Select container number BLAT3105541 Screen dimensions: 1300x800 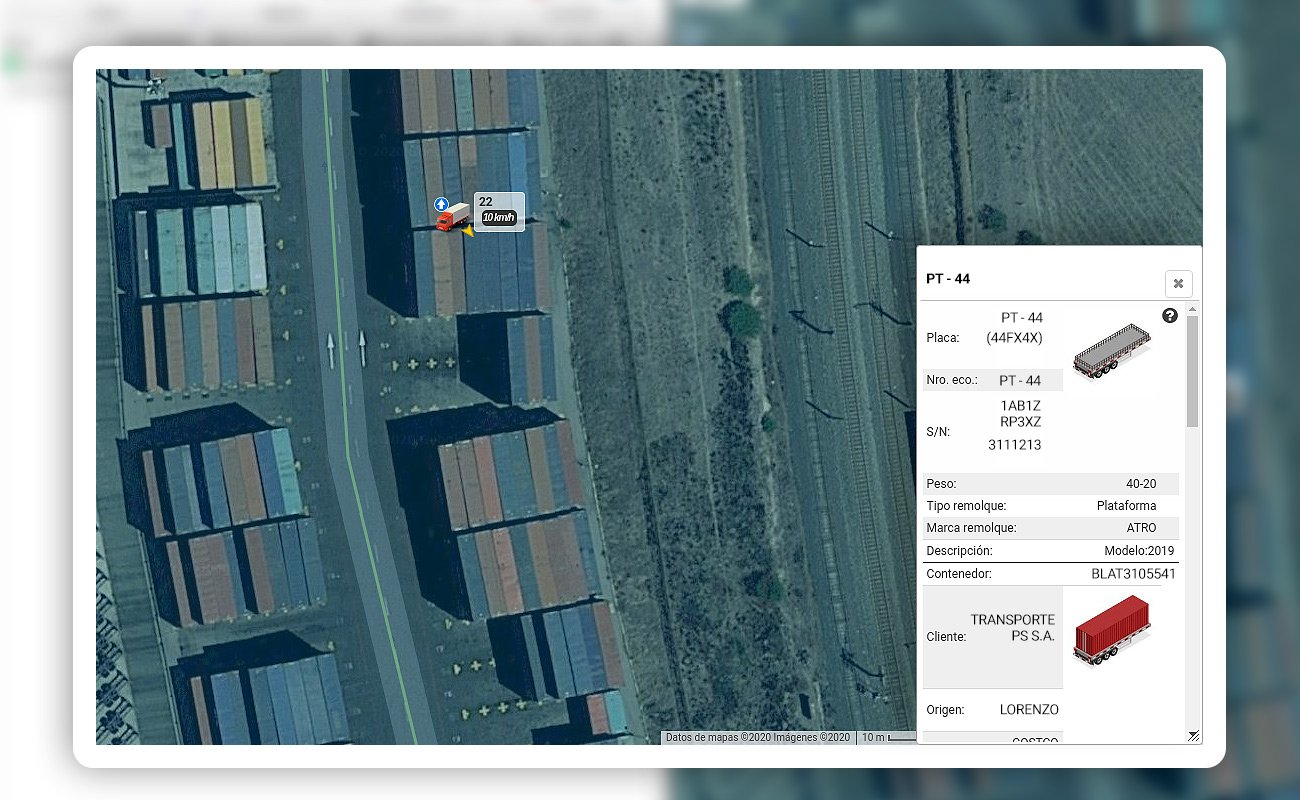1133,574
